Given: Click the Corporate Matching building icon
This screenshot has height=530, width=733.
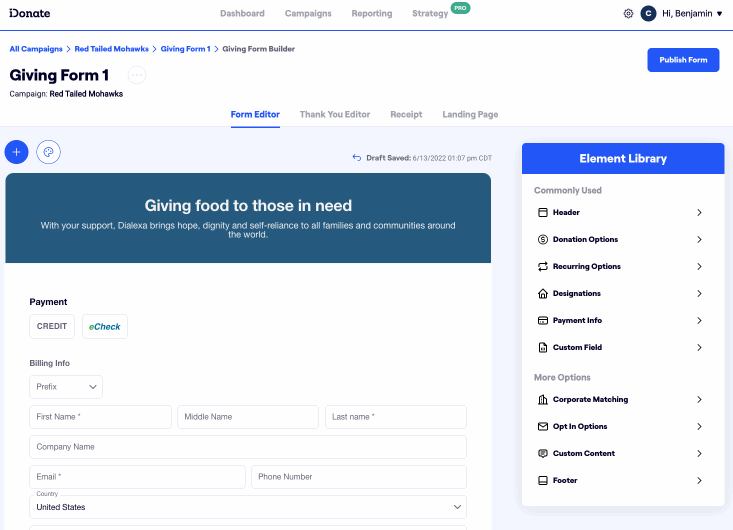Looking at the screenshot, I should (543, 400).
